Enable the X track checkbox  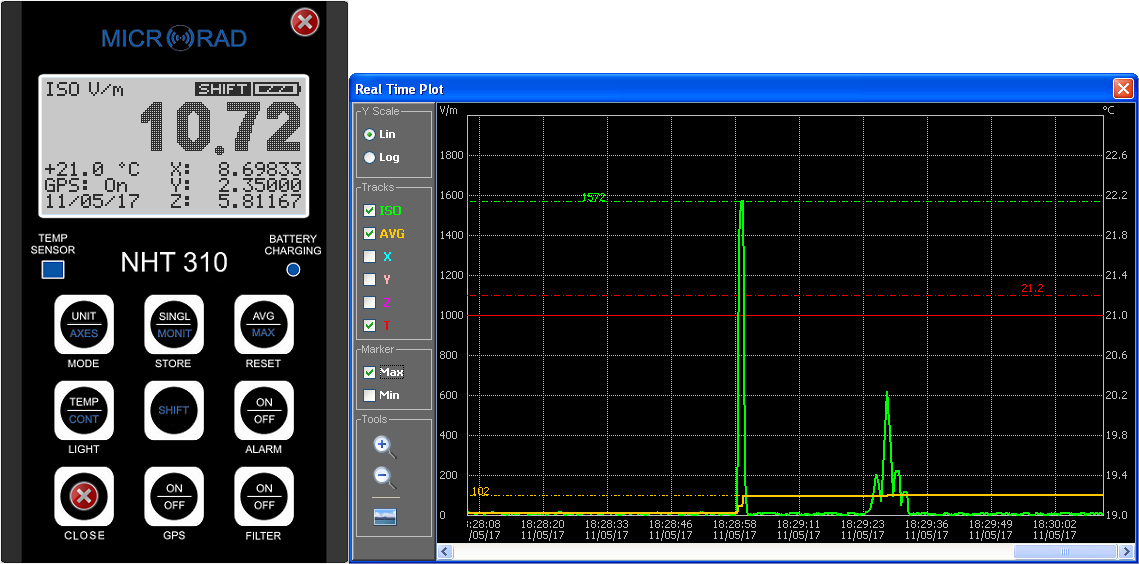[x=369, y=257]
